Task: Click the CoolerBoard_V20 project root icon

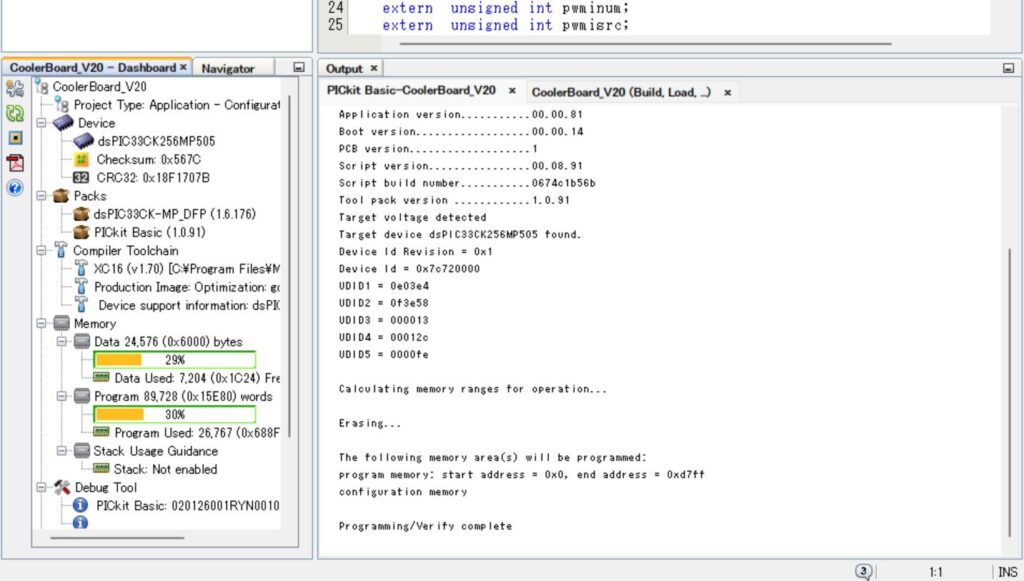Action: (42, 86)
